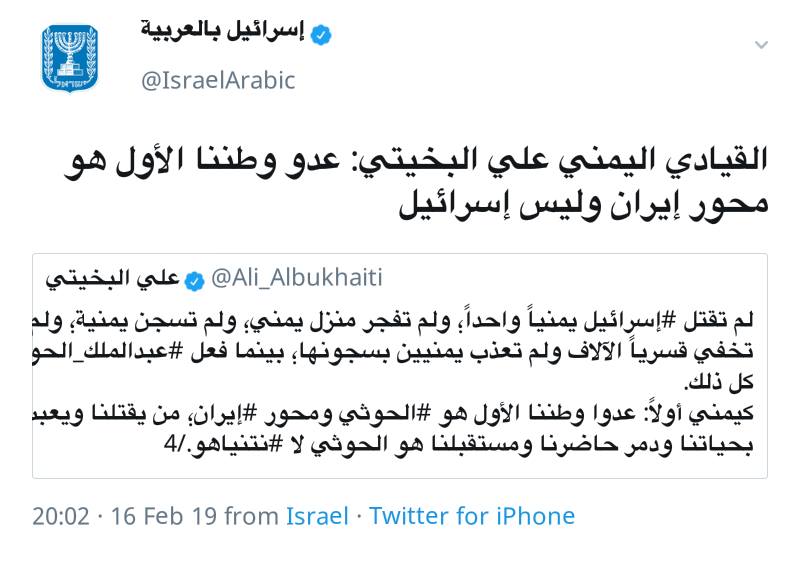800x561 pixels.
Task: Click the account name إسرائيل بالعربية
Action: click(222, 32)
